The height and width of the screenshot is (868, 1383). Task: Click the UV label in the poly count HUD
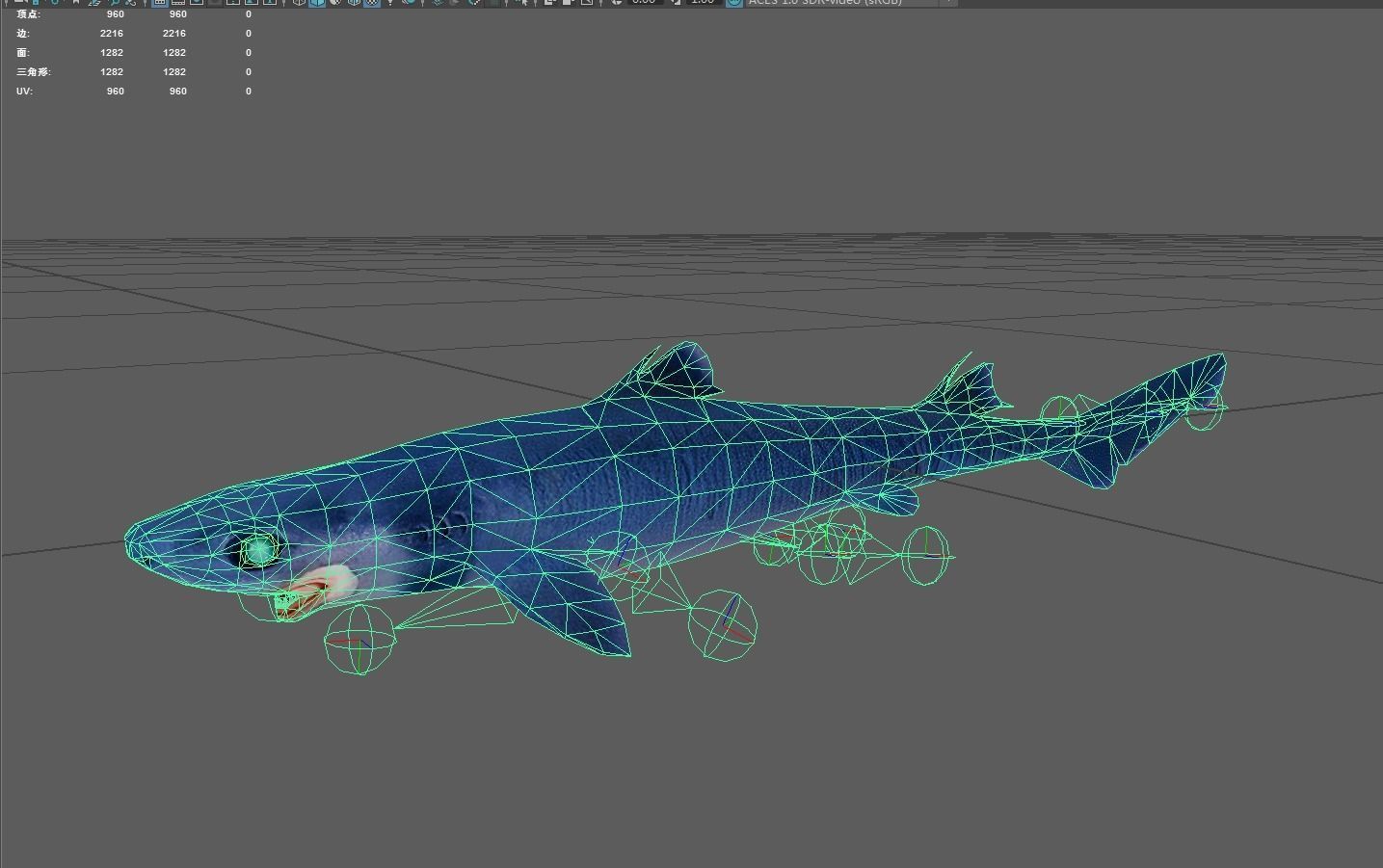[24, 92]
